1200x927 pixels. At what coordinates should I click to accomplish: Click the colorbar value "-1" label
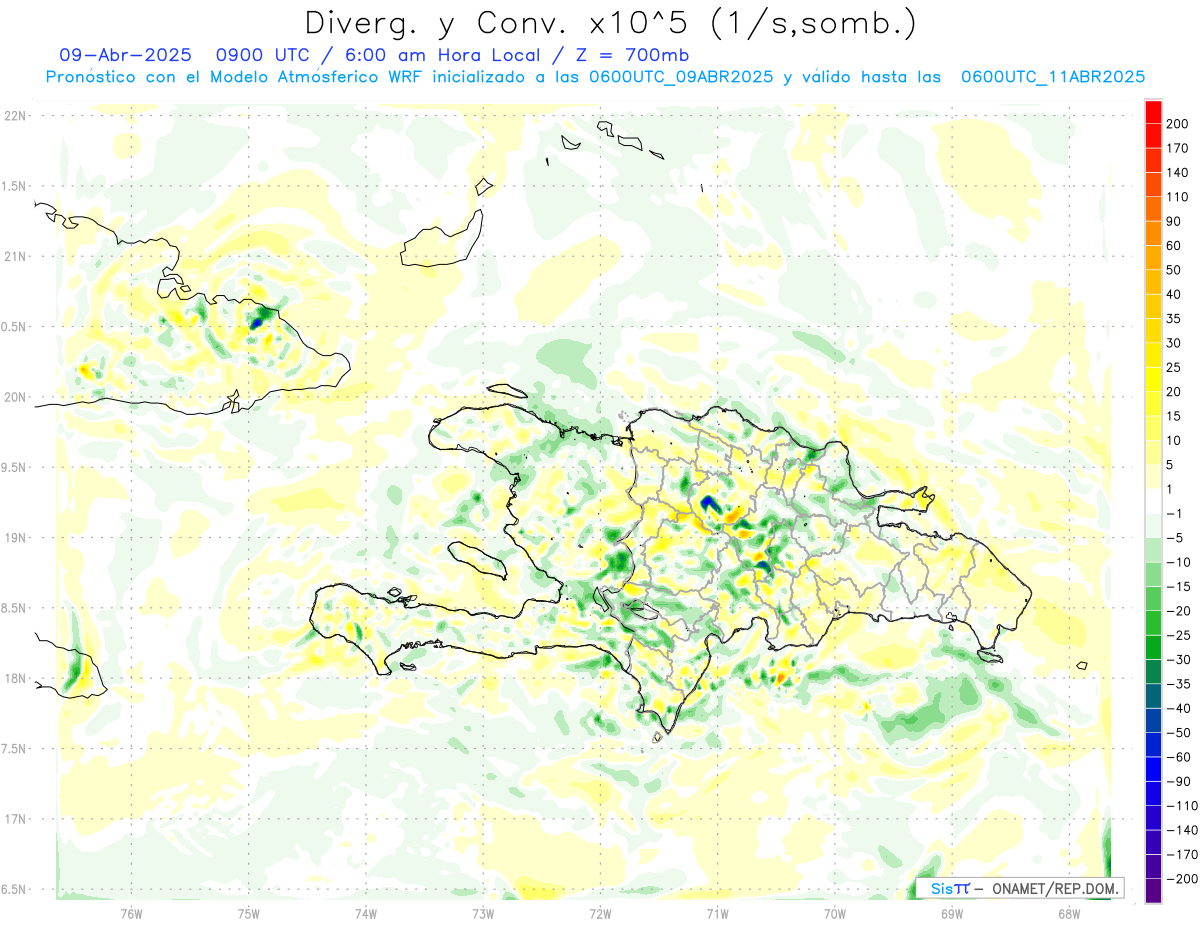pyautogui.click(x=1176, y=514)
